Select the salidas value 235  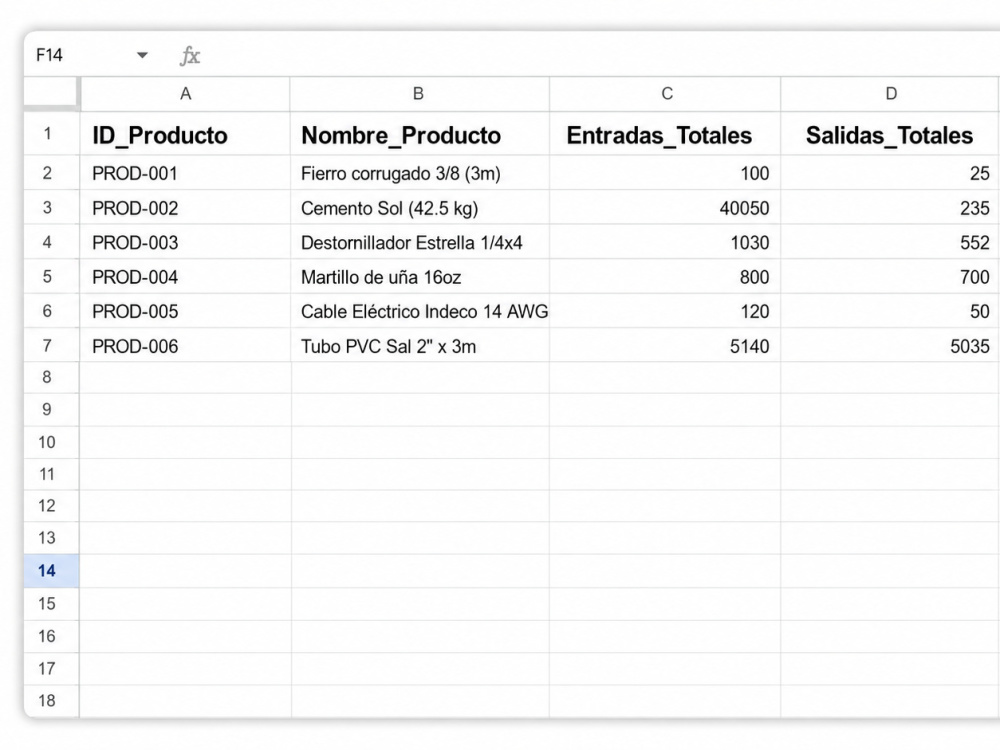[x=890, y=207]
